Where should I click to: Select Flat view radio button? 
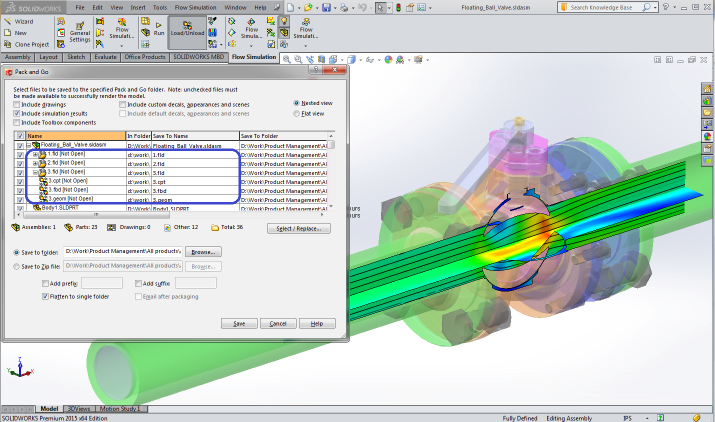[x=296, y=114]
